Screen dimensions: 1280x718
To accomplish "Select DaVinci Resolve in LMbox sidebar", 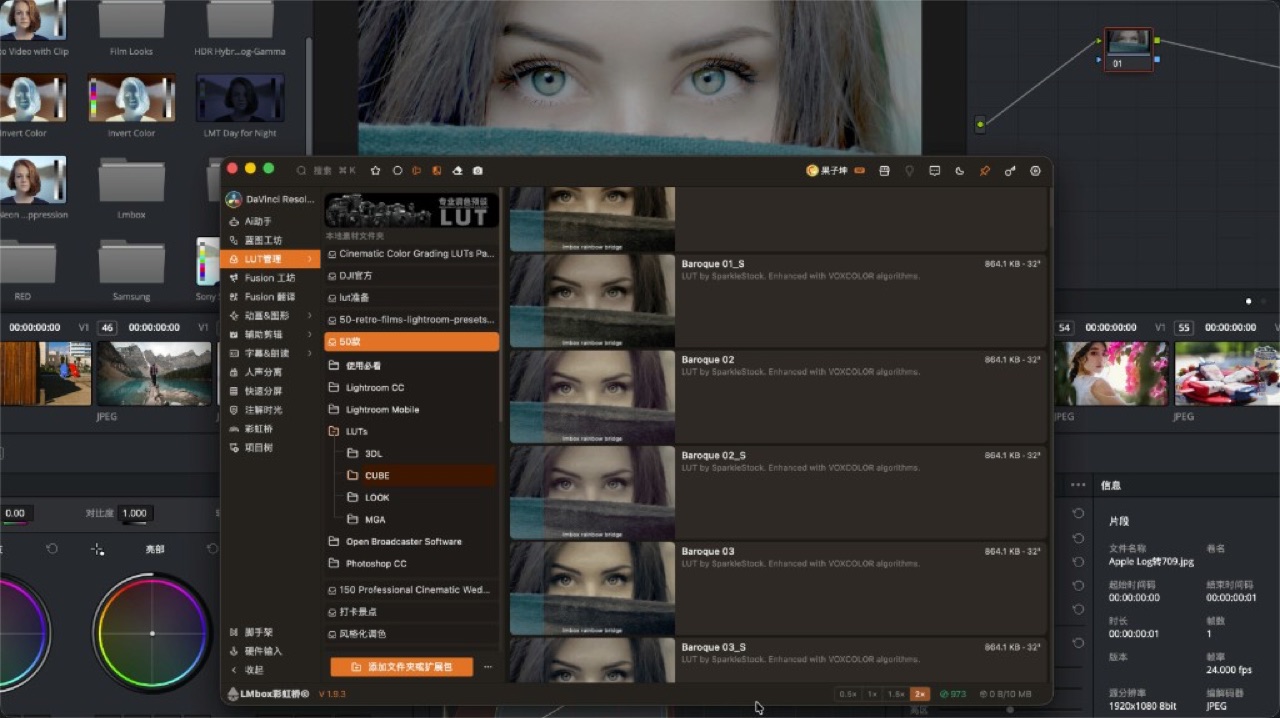I will (270, 200).
